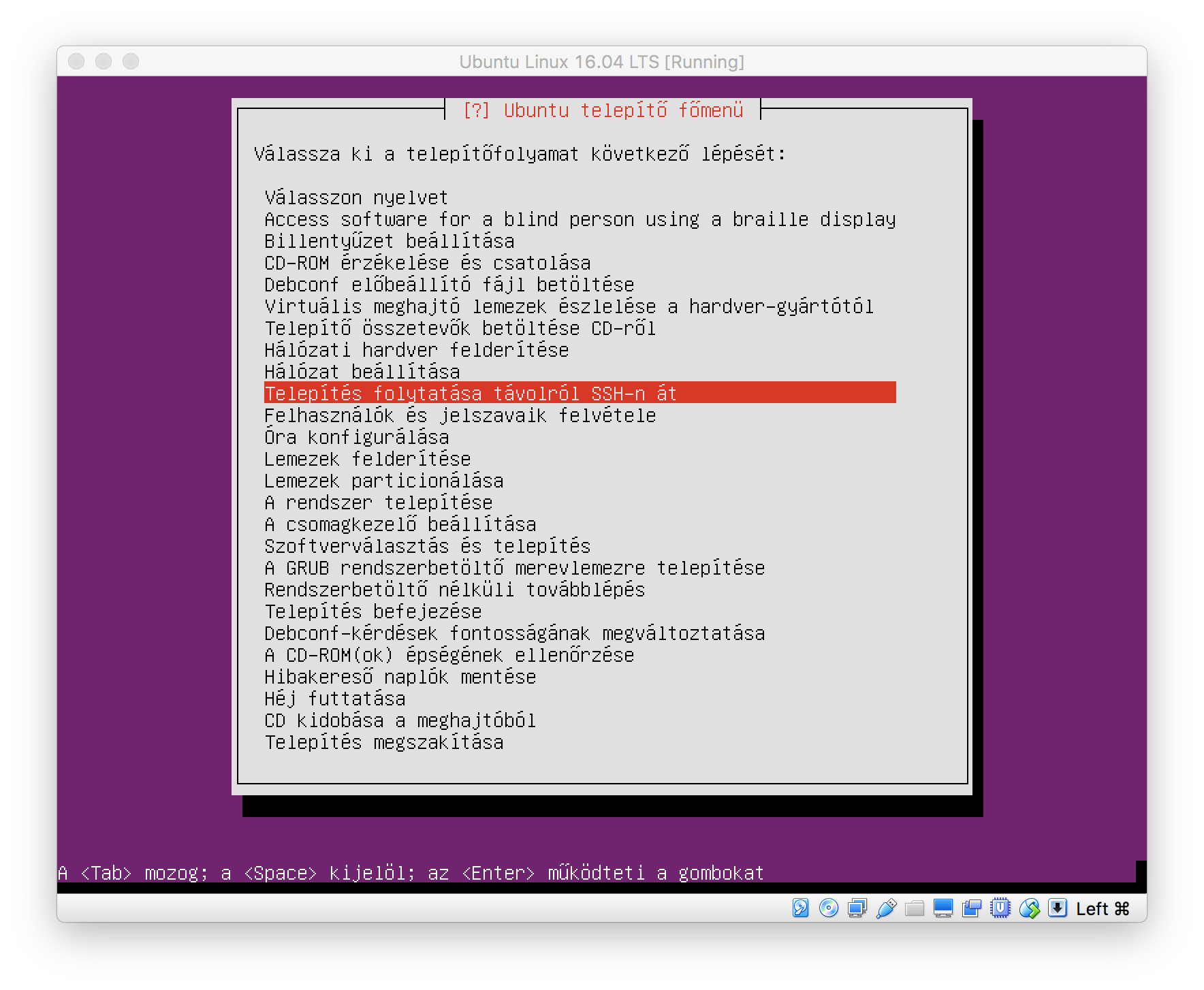Click the mouse integration icon
This screenshot has width=1204, height=990.
[x=1030, y=908]
